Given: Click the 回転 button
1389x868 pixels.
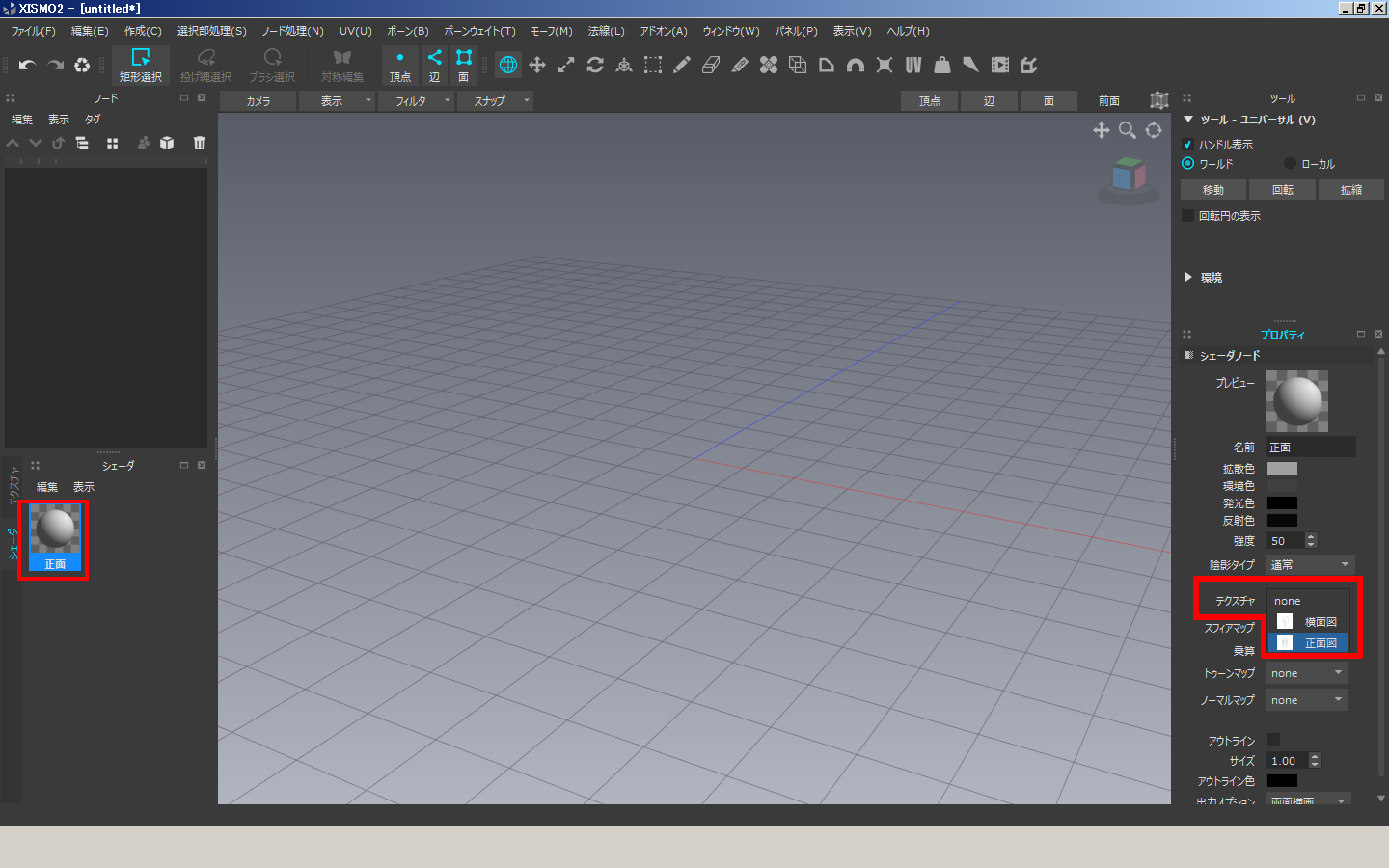Looking at the screenshot, I should [x=1283, y=190].
